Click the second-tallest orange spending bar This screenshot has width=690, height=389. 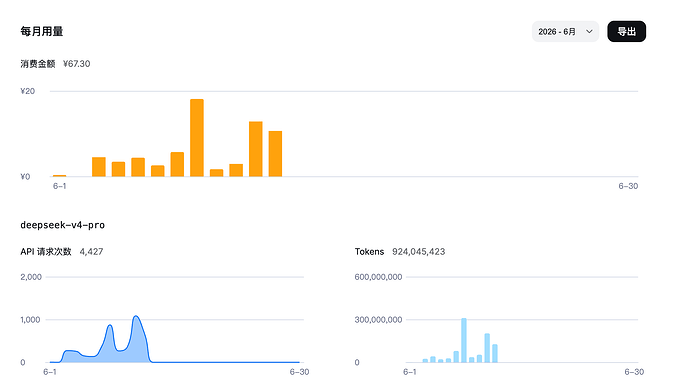coord(256,149)
